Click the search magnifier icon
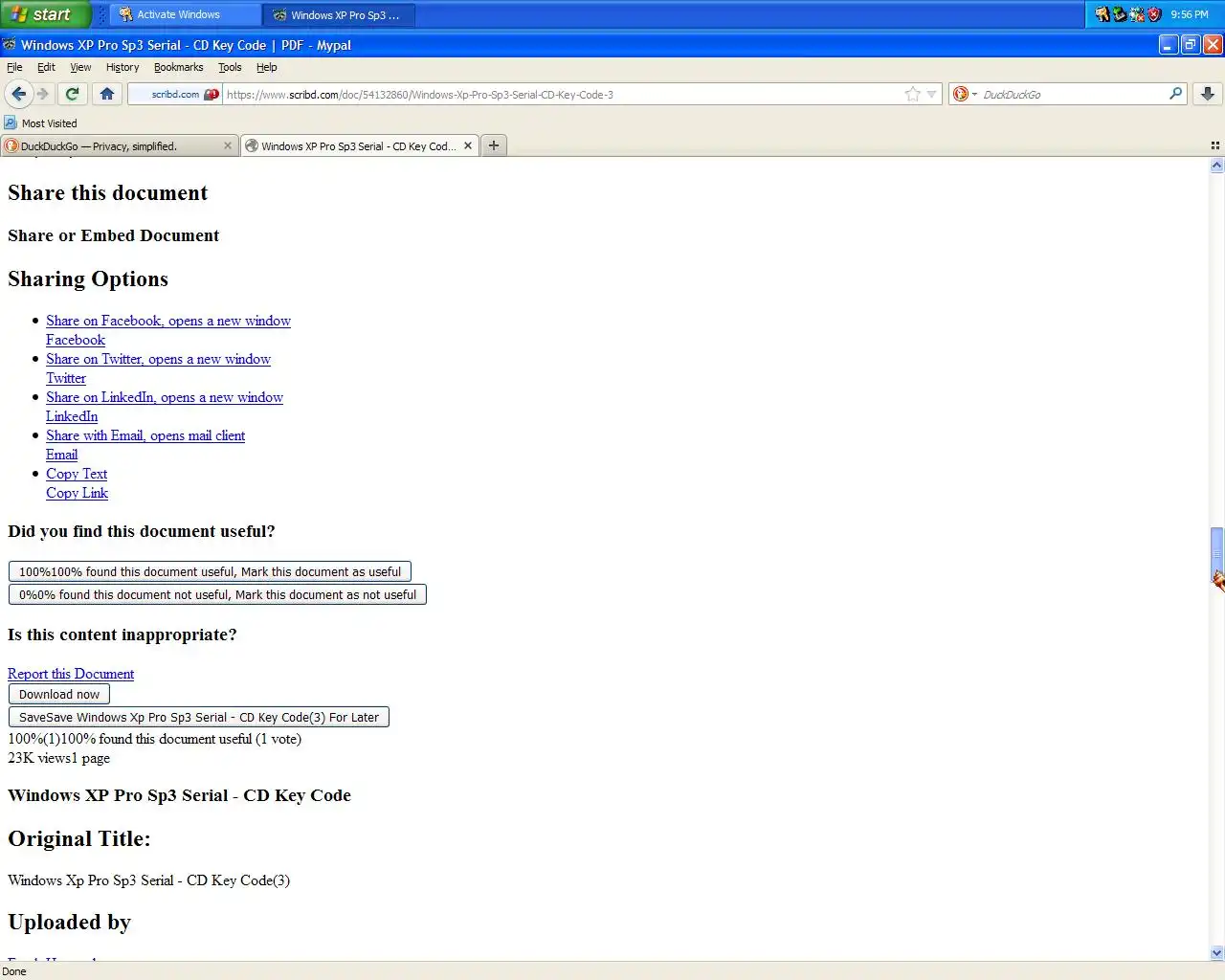Image resolution: width=1225 pixels, height=980 pixels. point(1175,93)
